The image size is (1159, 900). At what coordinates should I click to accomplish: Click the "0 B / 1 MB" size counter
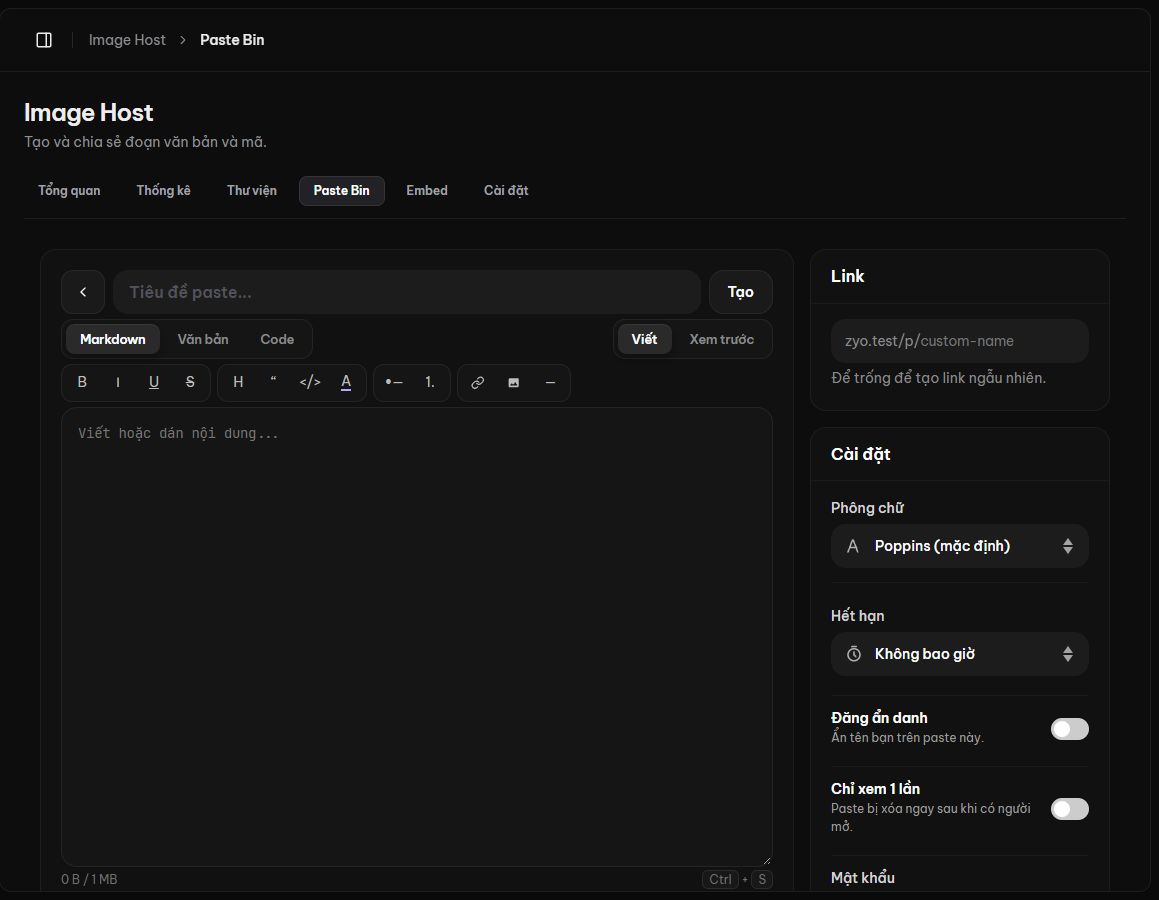coord(89,879)
